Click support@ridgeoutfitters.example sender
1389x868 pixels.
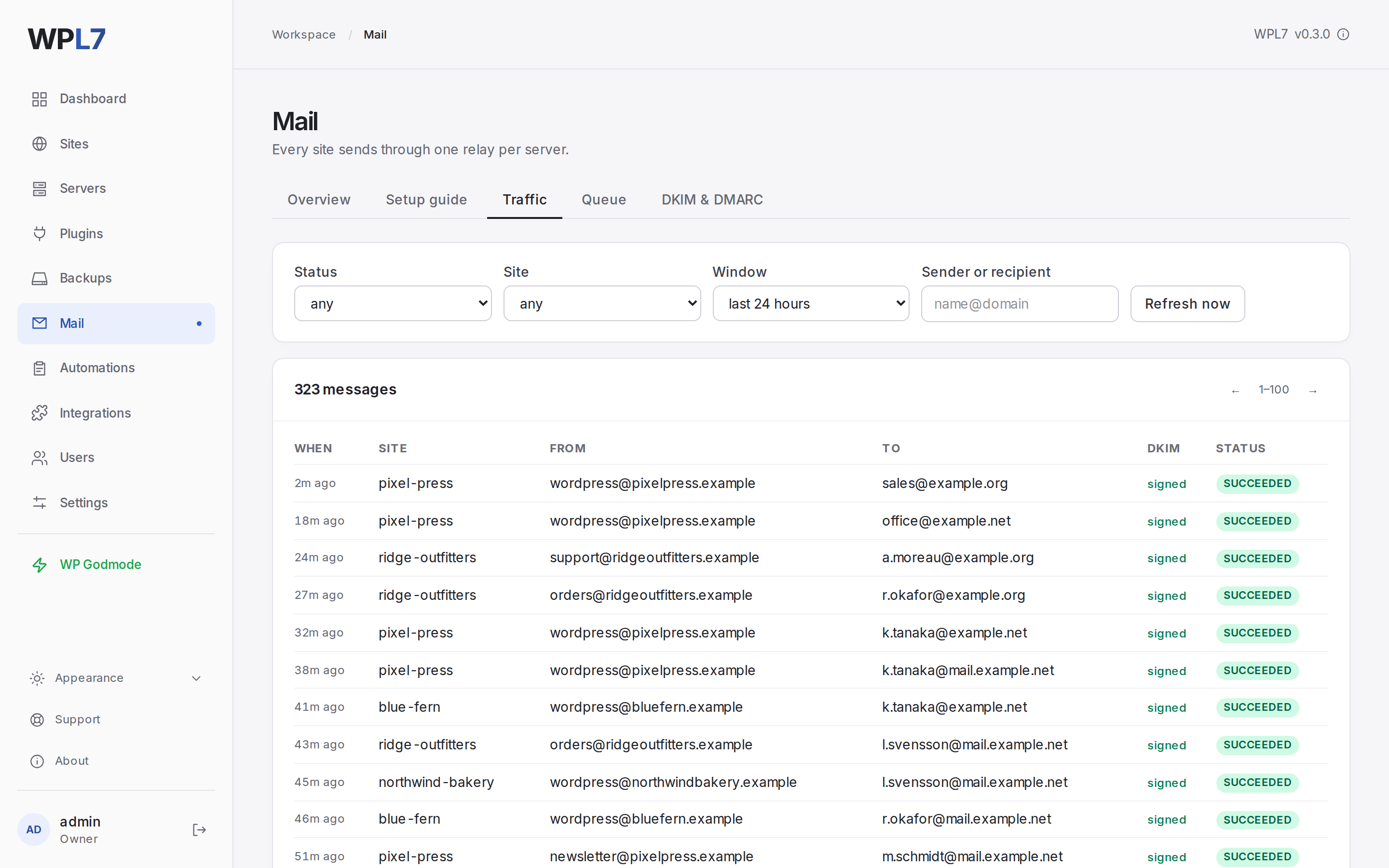[654, 558]
